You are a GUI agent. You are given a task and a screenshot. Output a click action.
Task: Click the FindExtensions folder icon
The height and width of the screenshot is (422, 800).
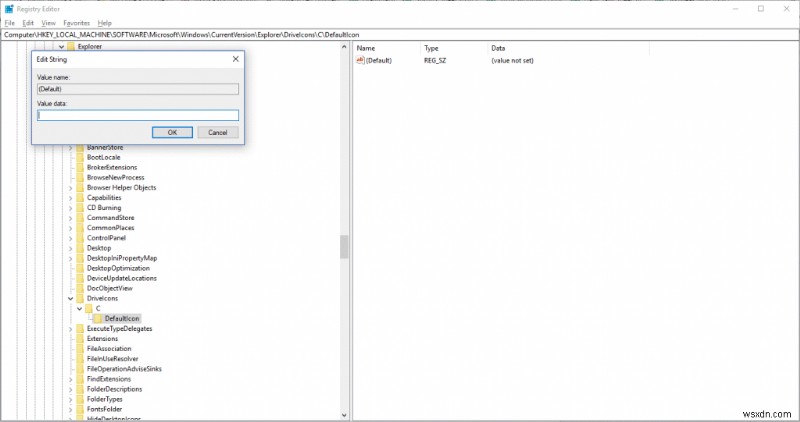coord(80,379)
